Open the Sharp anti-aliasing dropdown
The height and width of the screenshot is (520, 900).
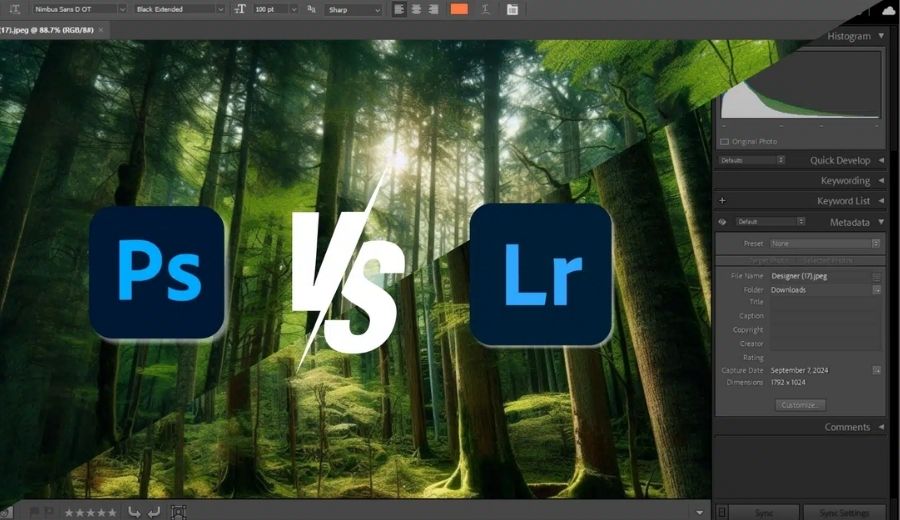pyautogui.click(x=354, y=10)
